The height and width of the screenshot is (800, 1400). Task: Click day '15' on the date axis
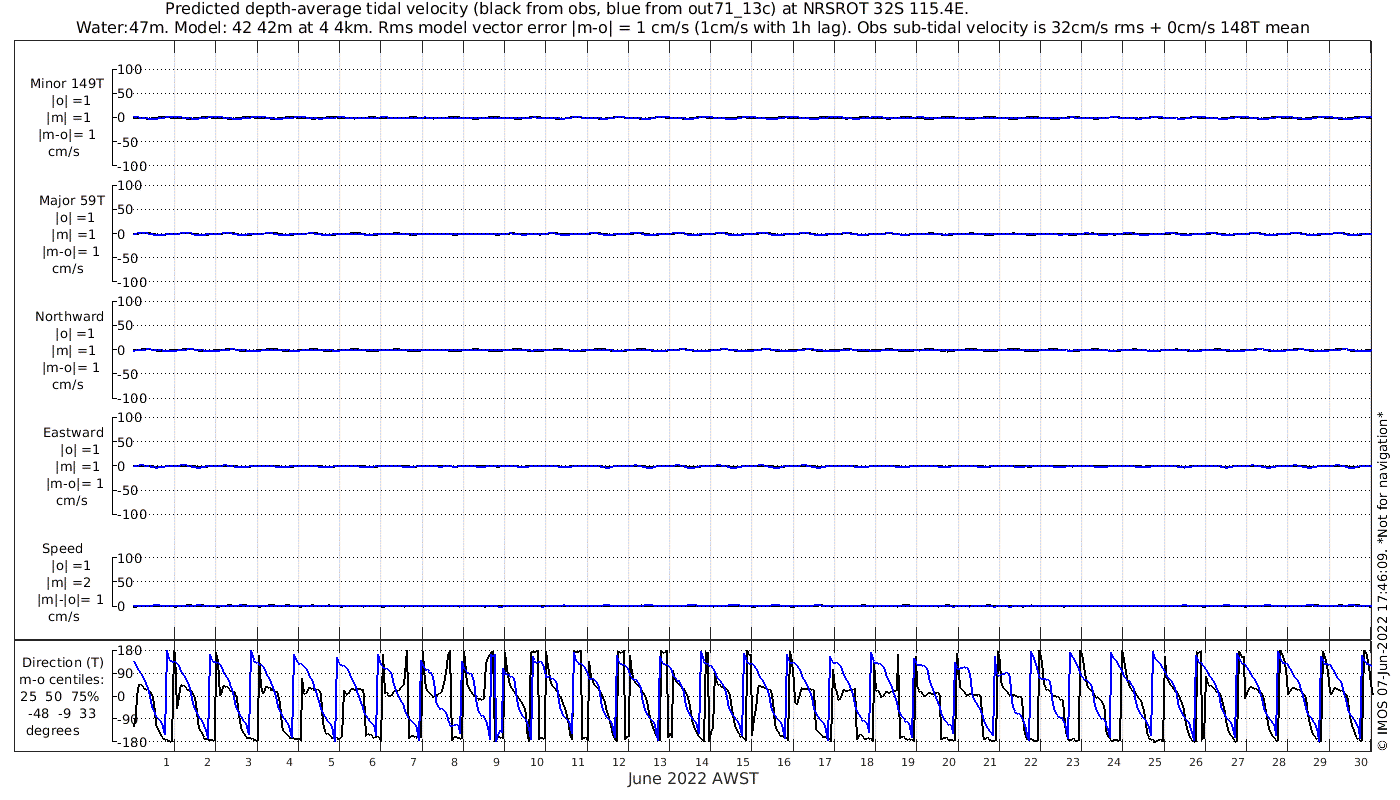click(743, 762)
